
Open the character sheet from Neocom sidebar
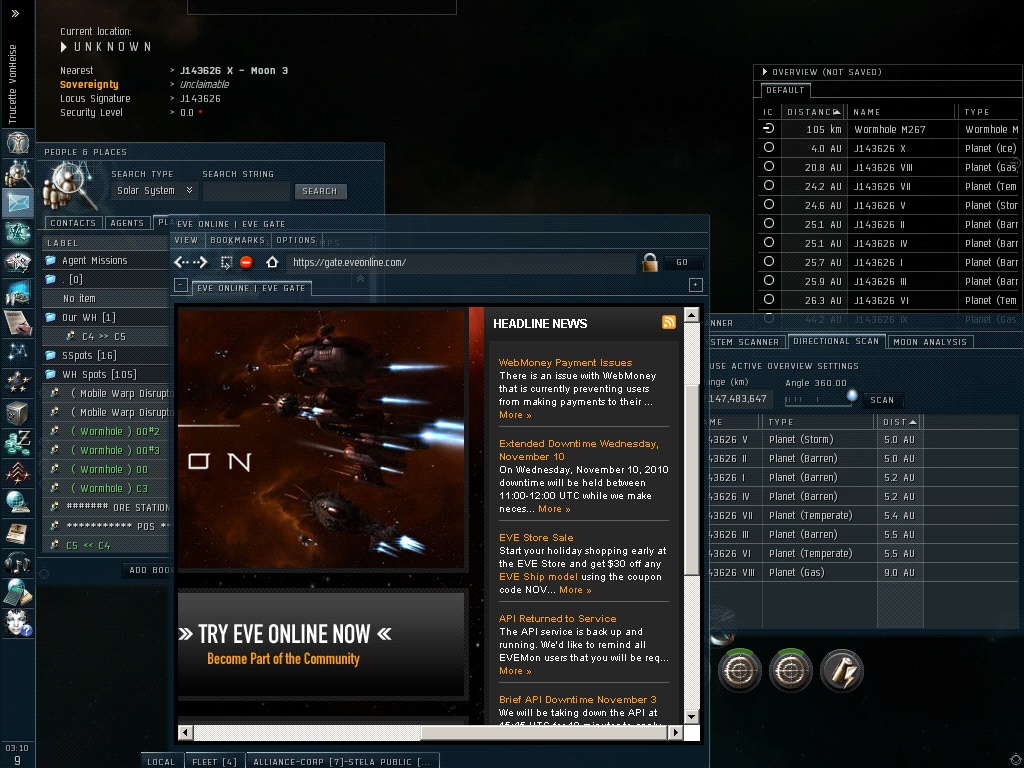[18, 142]
